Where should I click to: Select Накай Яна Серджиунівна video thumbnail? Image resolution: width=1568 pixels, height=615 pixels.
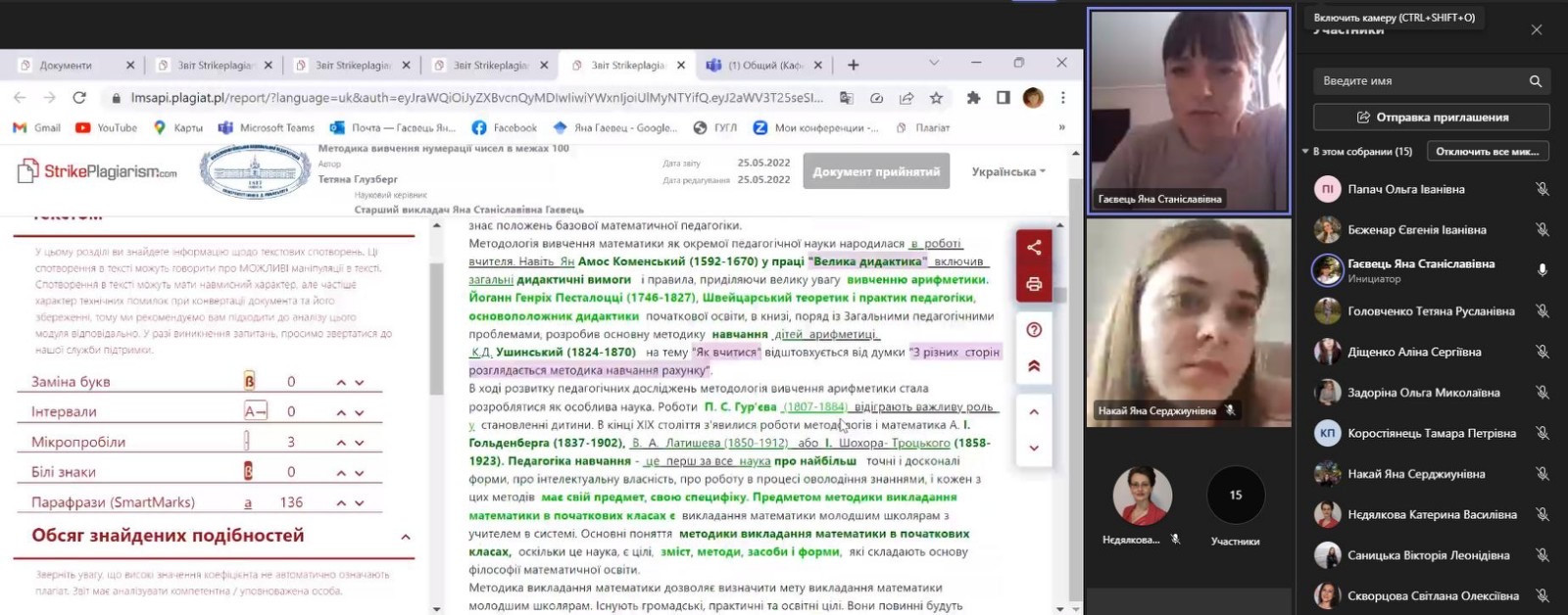[x=1189, y=322]
